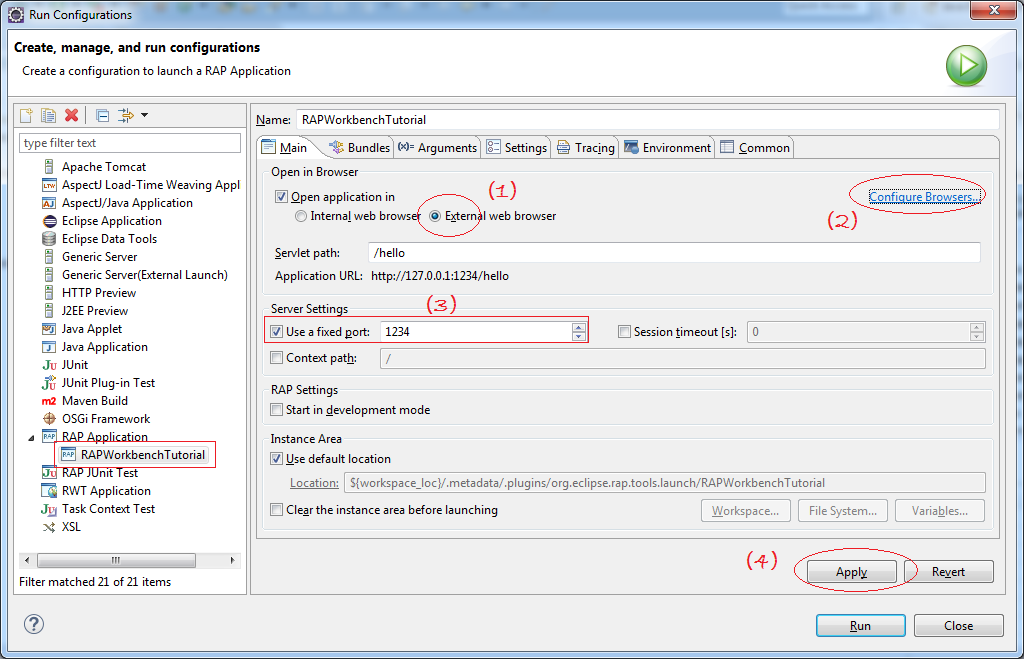Select the HTTP Preview icon
Image resolution: width=1024 pixels, height=659 pixels.
[x=49, y=293]
